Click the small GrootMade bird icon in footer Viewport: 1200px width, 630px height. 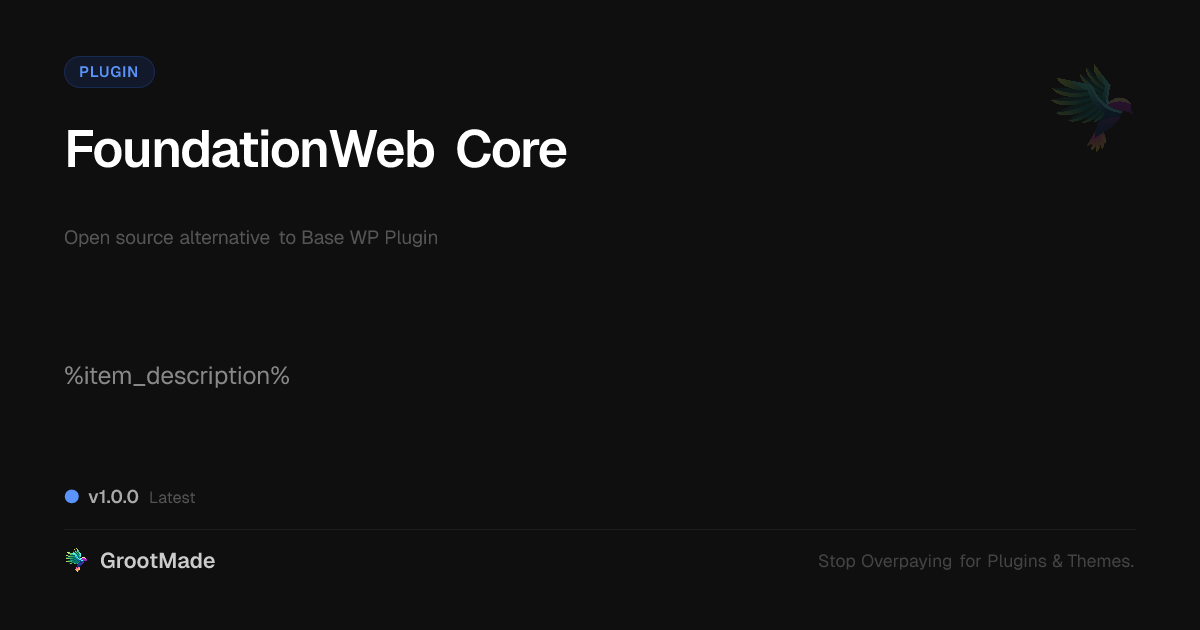(76, 561)
